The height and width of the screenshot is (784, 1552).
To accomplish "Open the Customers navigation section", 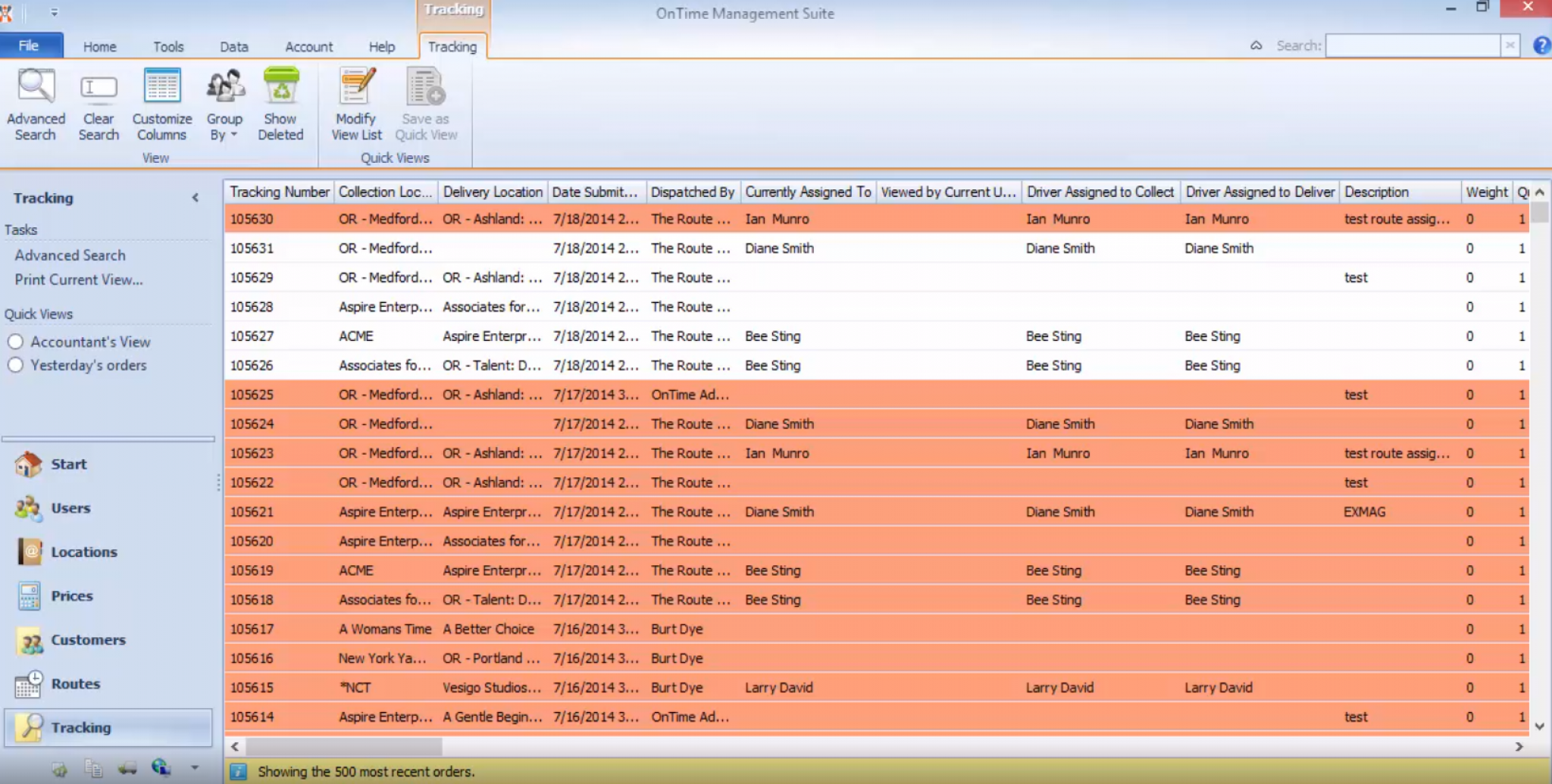I will pyautogui.click(x=87, y=640).
